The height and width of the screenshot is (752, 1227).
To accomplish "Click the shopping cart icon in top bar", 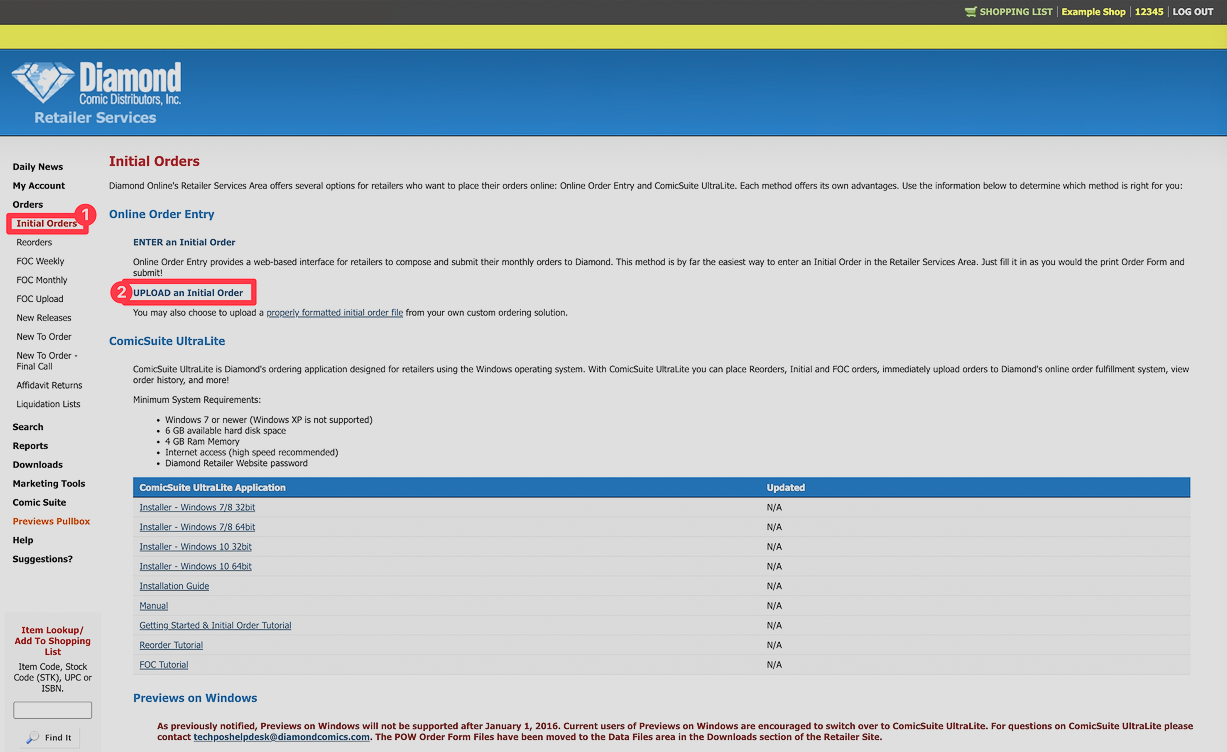I will pyautogui.click(x=970, y=12).
